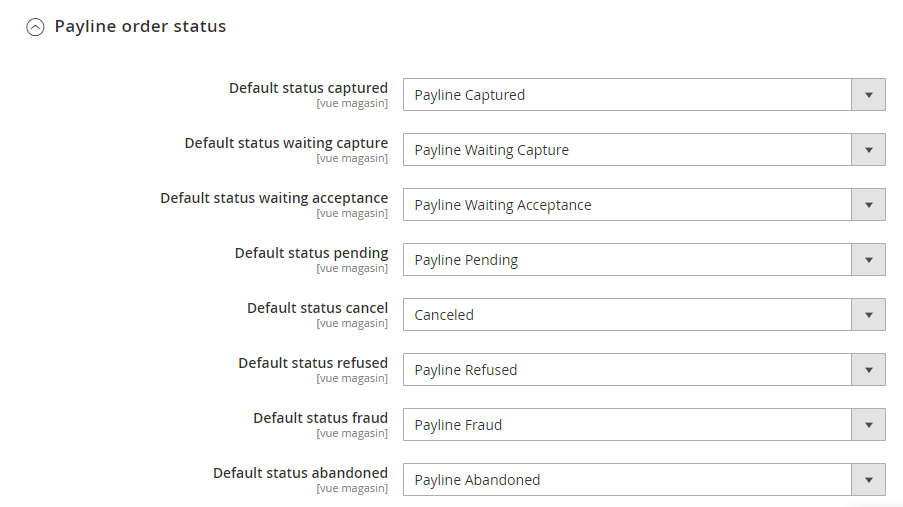Collapse the Payline order status section

click(35, 28)
